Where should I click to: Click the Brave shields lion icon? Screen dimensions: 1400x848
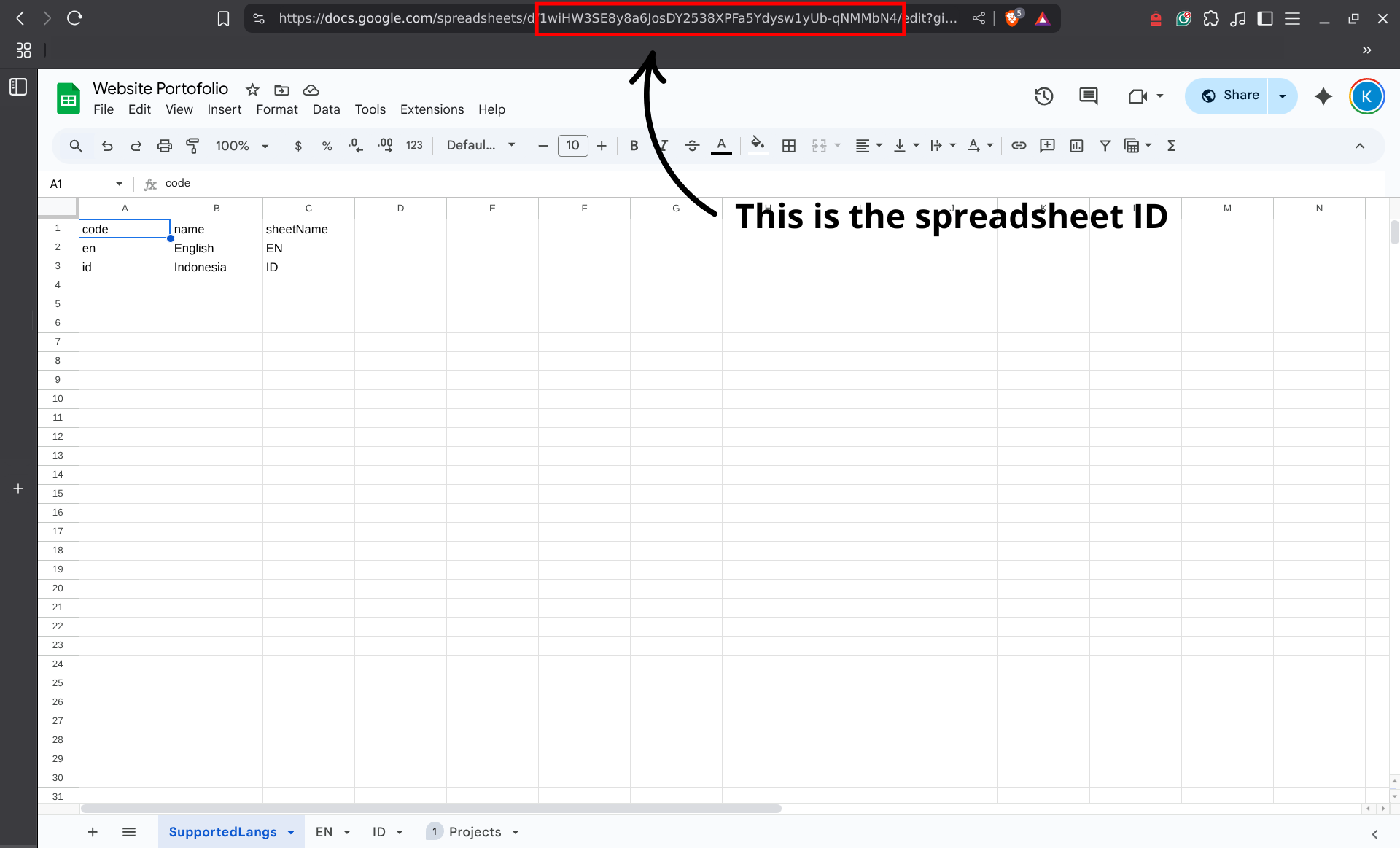[1012, 18]
